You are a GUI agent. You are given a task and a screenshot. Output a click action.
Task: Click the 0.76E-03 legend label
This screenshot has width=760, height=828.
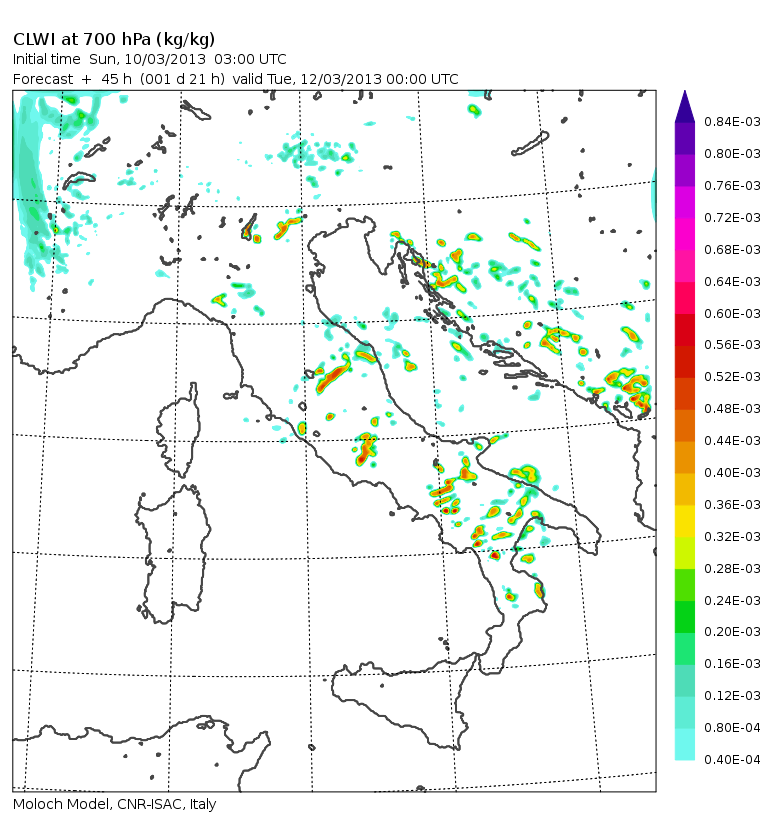pyautogui.click(x=732, y=186)
